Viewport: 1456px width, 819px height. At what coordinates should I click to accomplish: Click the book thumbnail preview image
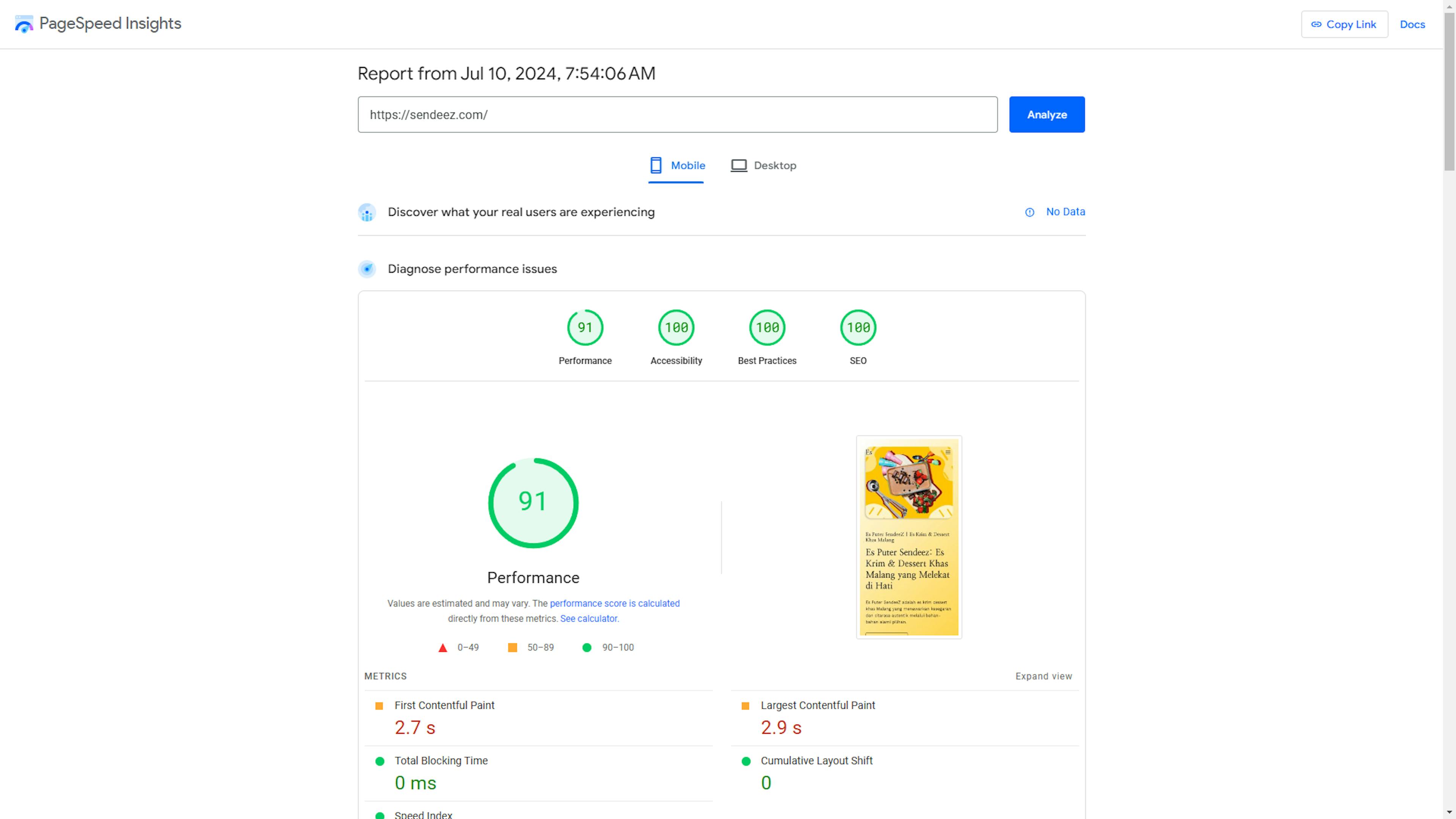tap(908, 537)
